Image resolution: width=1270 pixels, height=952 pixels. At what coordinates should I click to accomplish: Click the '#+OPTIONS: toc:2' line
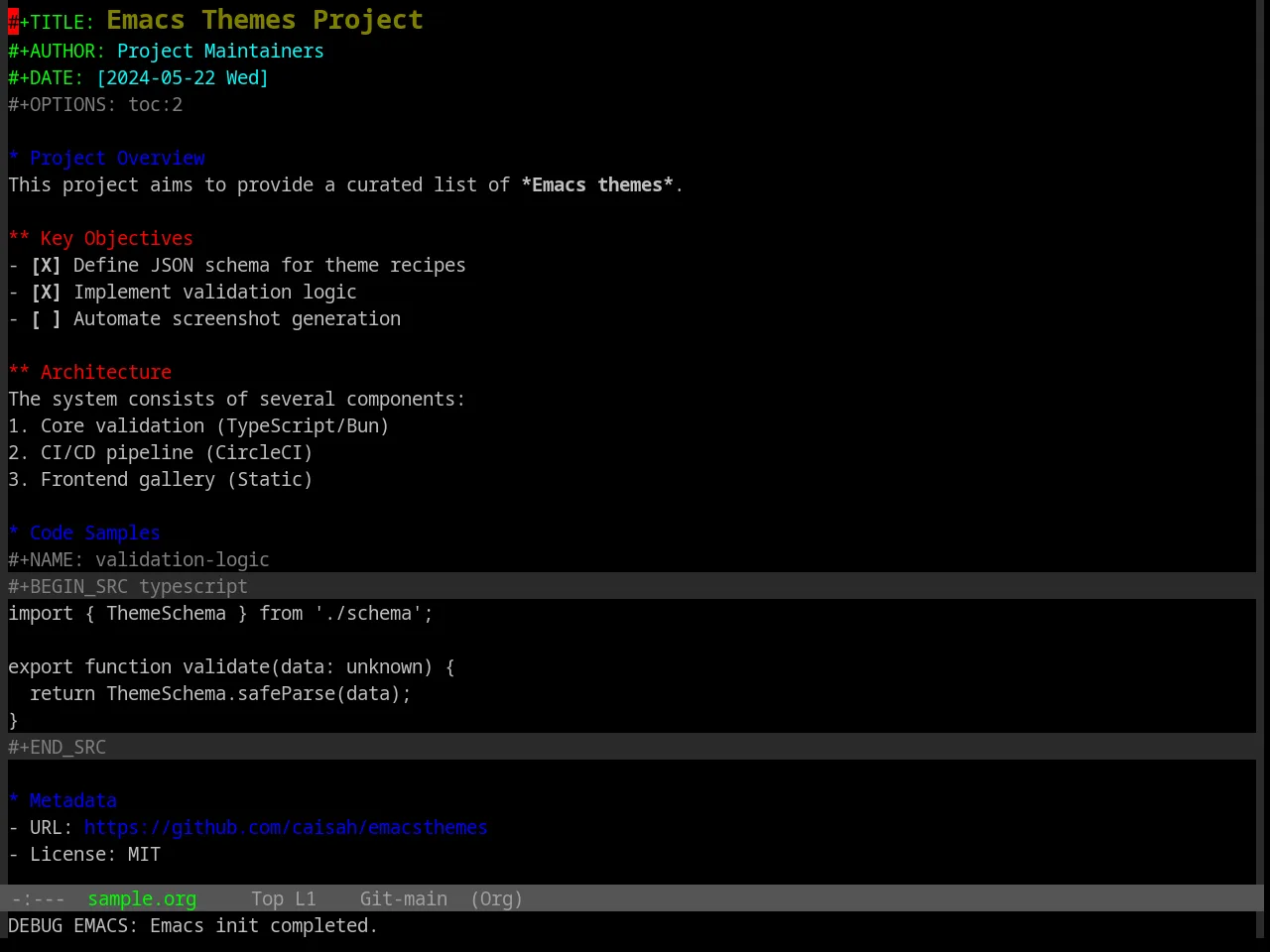click(95, 105)
